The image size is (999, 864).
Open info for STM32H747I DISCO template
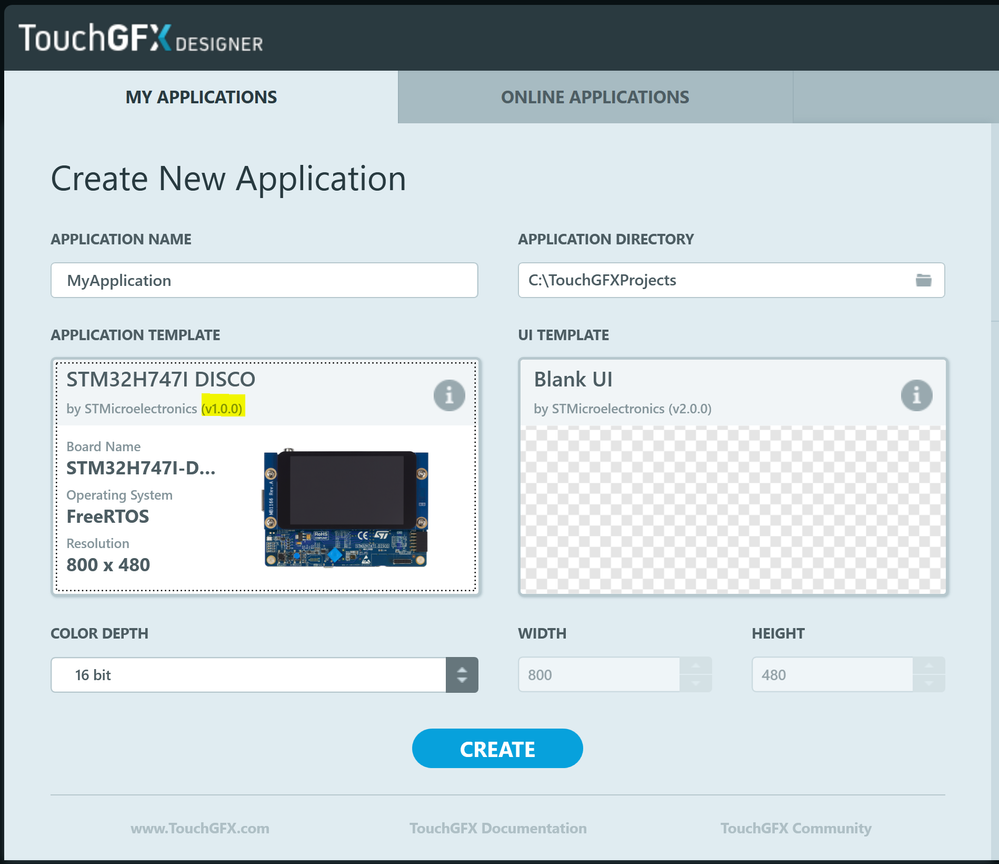coord(449,396)
